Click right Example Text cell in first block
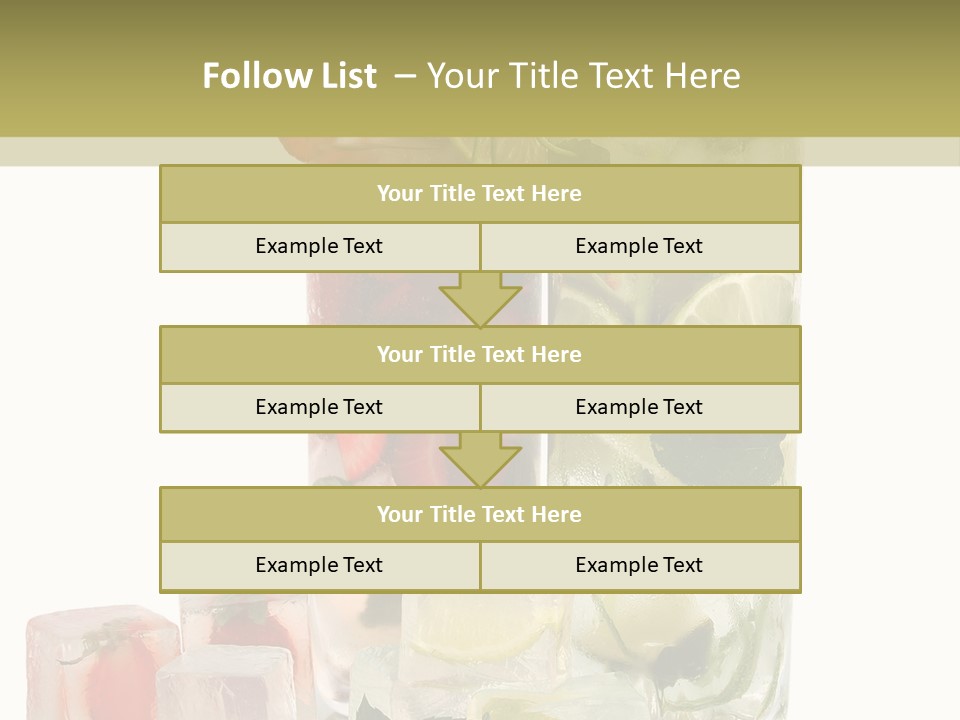960x720 pixels. (639, 246)
